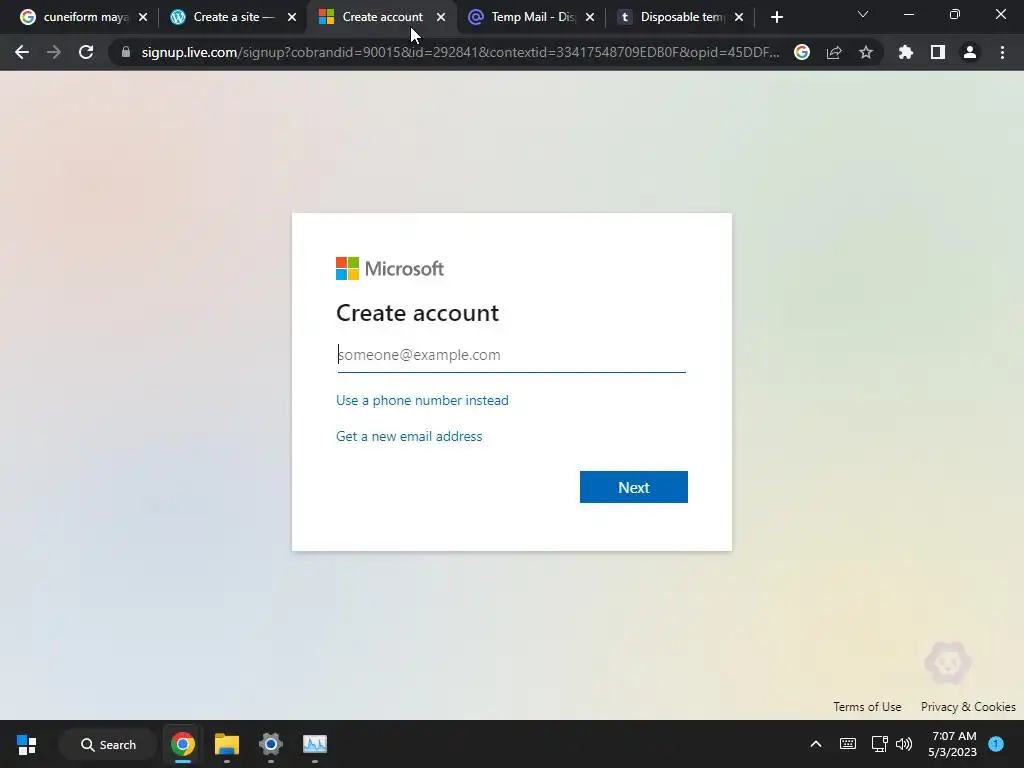1024x768 pixels.
Task: View site security lock info
Action: tap(126, 52)
